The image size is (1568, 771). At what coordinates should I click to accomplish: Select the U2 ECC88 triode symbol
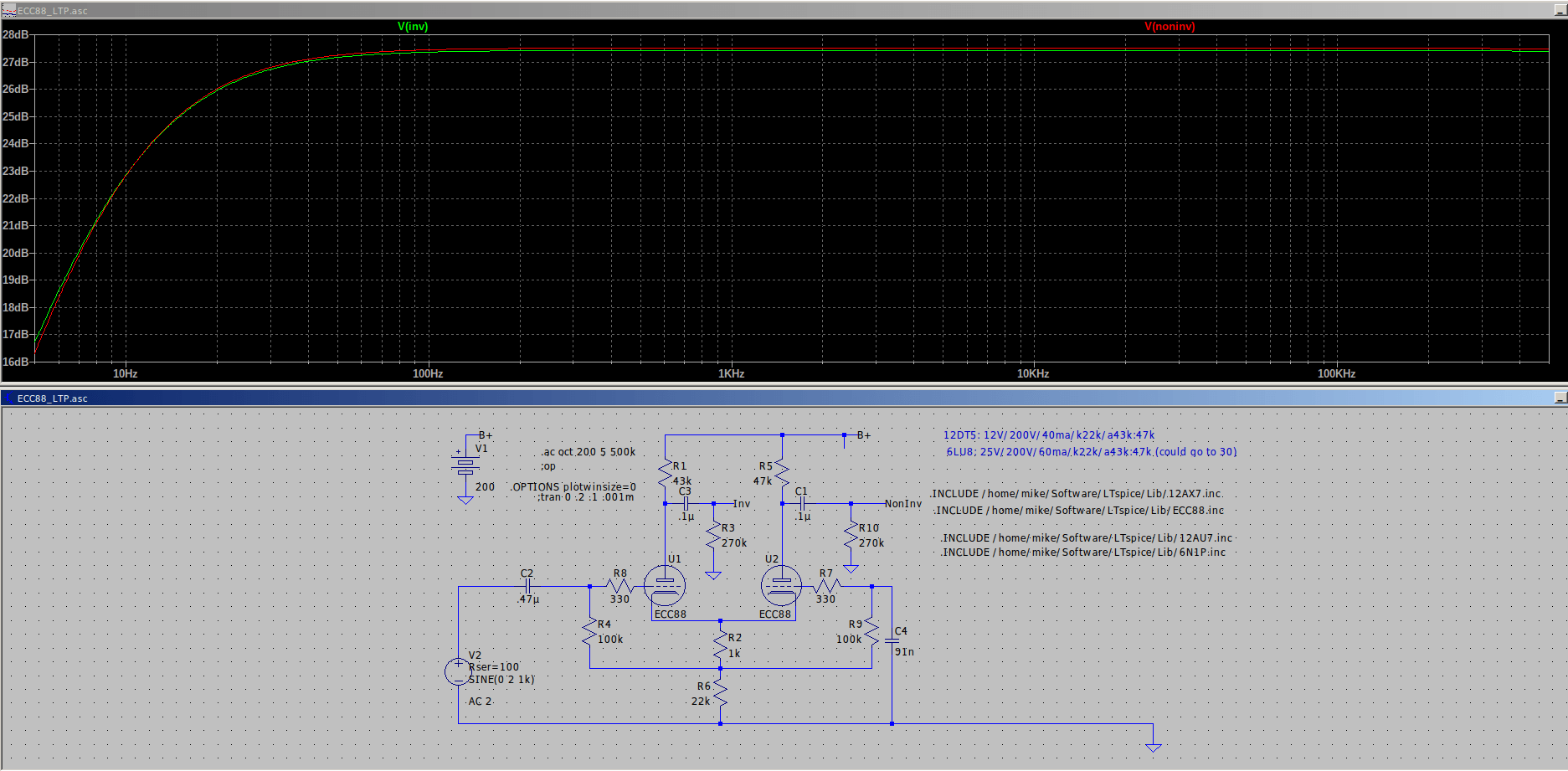click(x=781, y=585)
